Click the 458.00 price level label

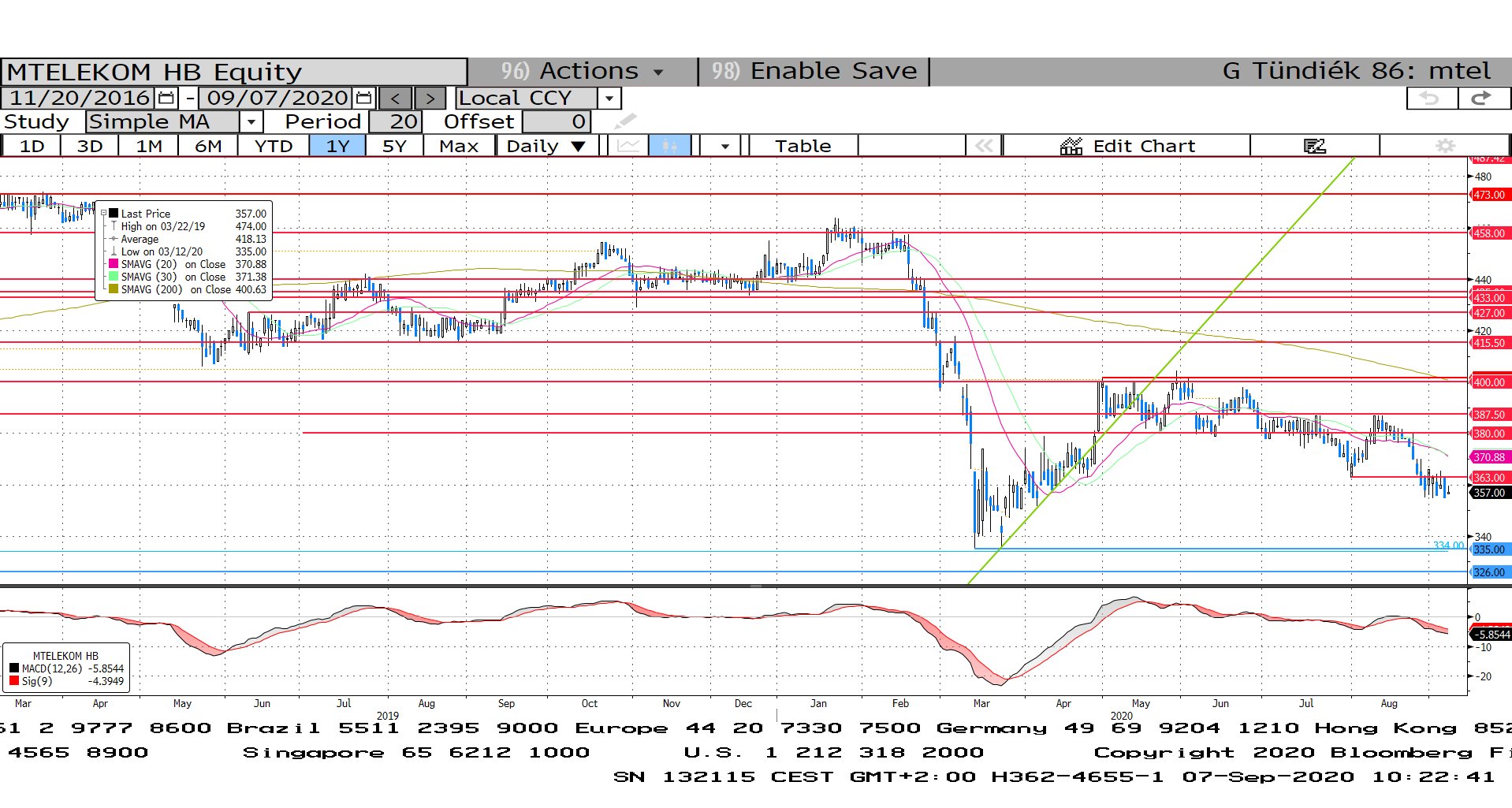[1490, 233]
